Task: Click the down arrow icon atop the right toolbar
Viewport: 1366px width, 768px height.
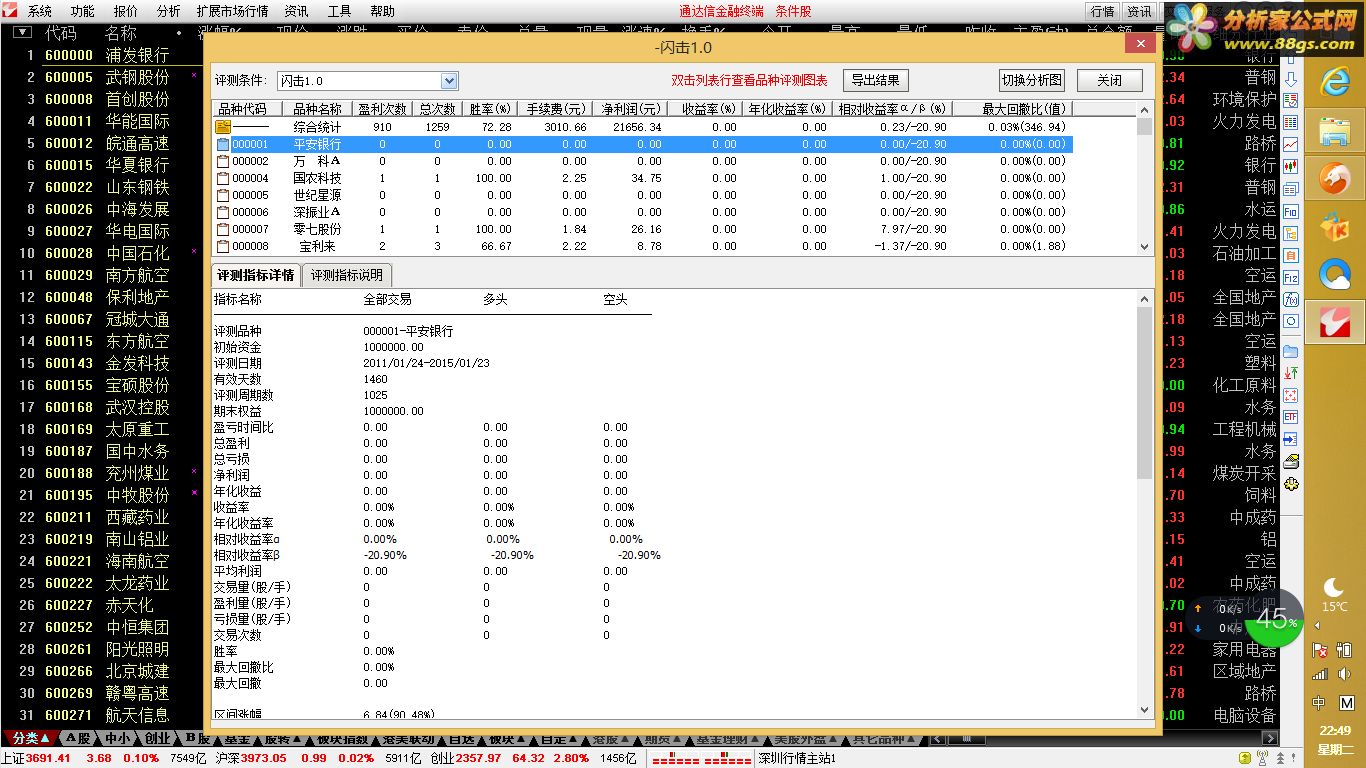Action: [1291, 80]
